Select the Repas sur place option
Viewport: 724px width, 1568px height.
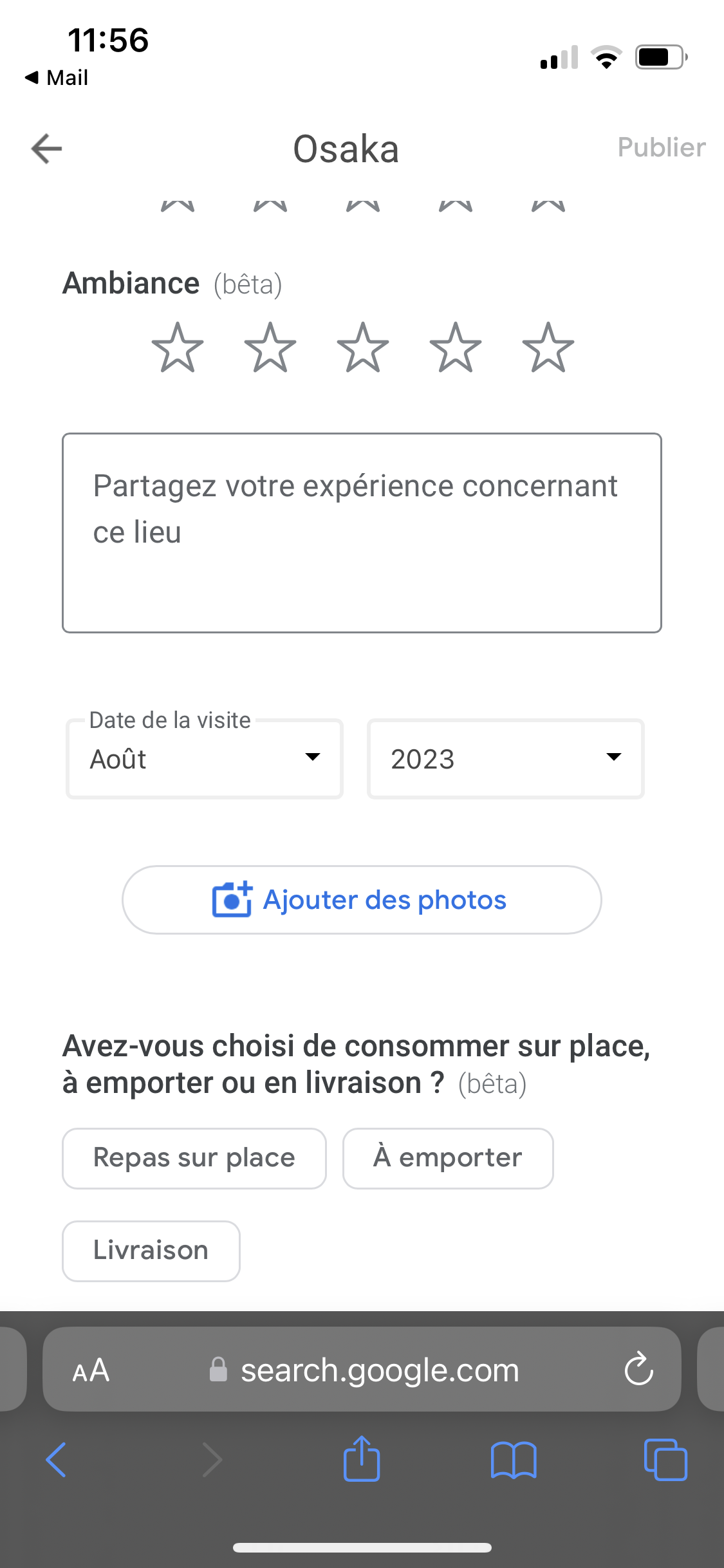(194, 1158)
